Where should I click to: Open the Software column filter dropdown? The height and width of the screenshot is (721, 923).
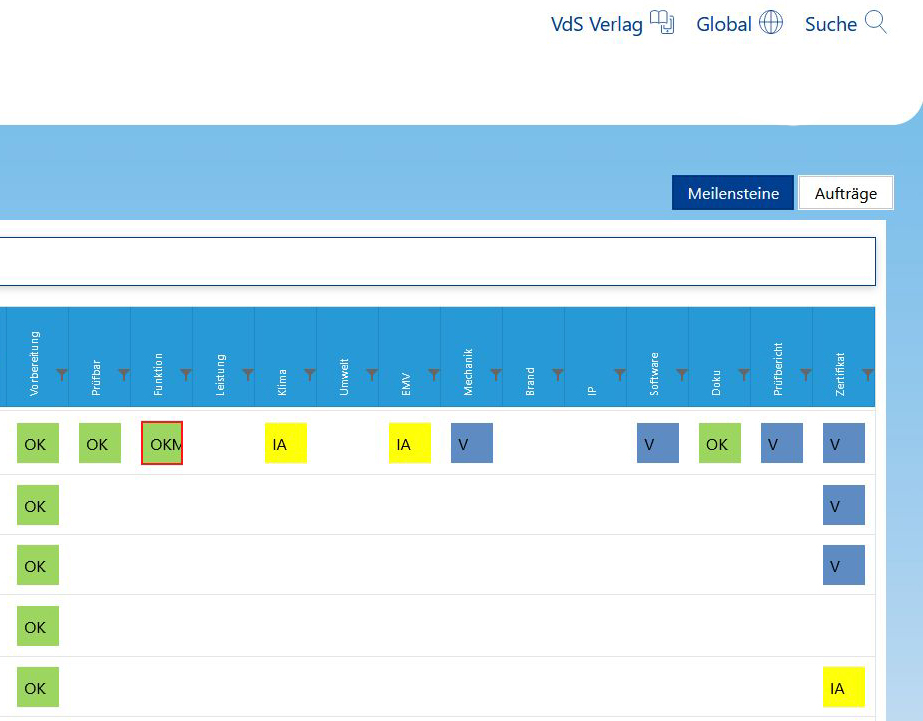pyautogui.click(x=682, y=375)
